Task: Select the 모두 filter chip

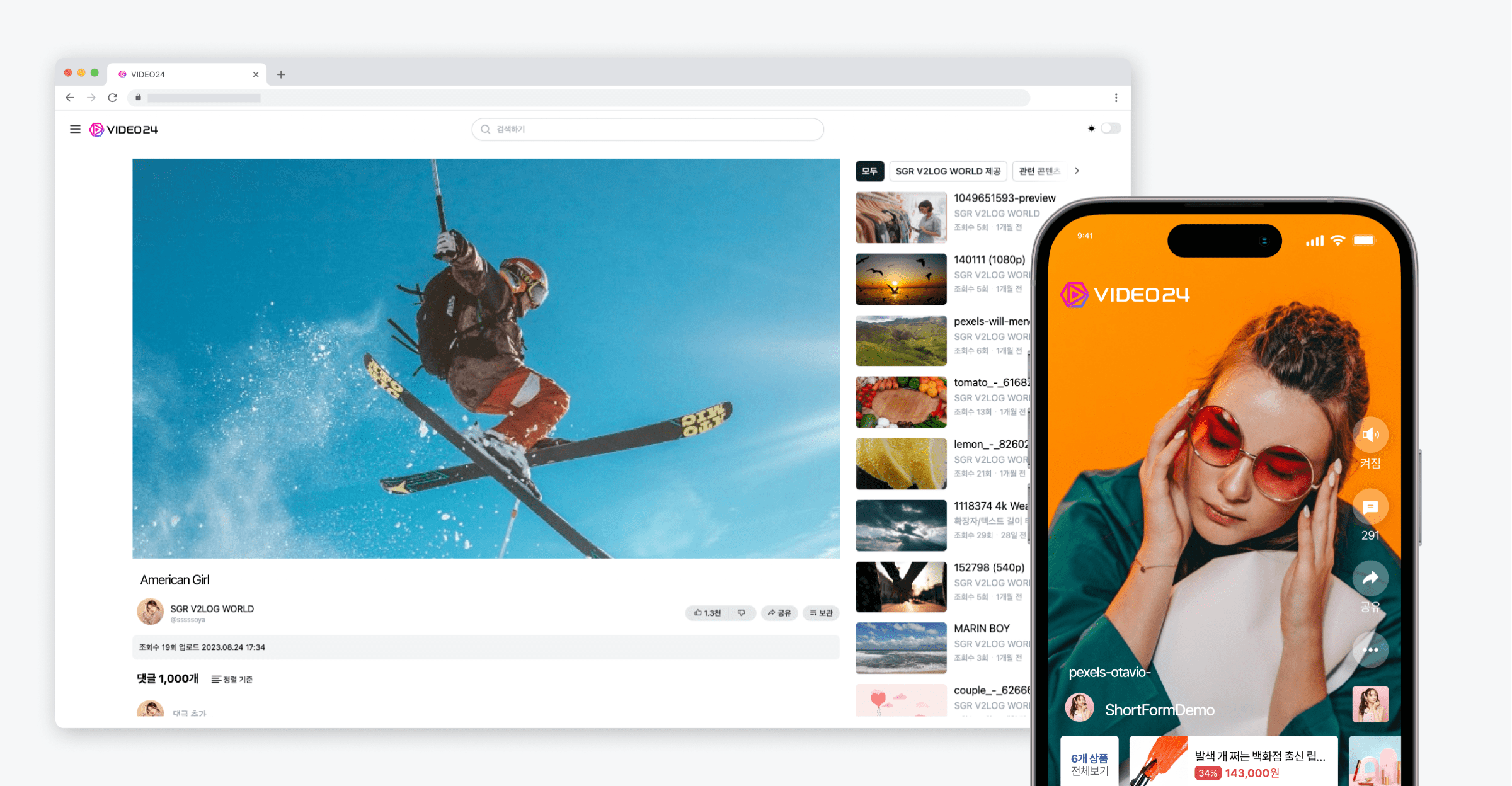Action: point(869,171)
